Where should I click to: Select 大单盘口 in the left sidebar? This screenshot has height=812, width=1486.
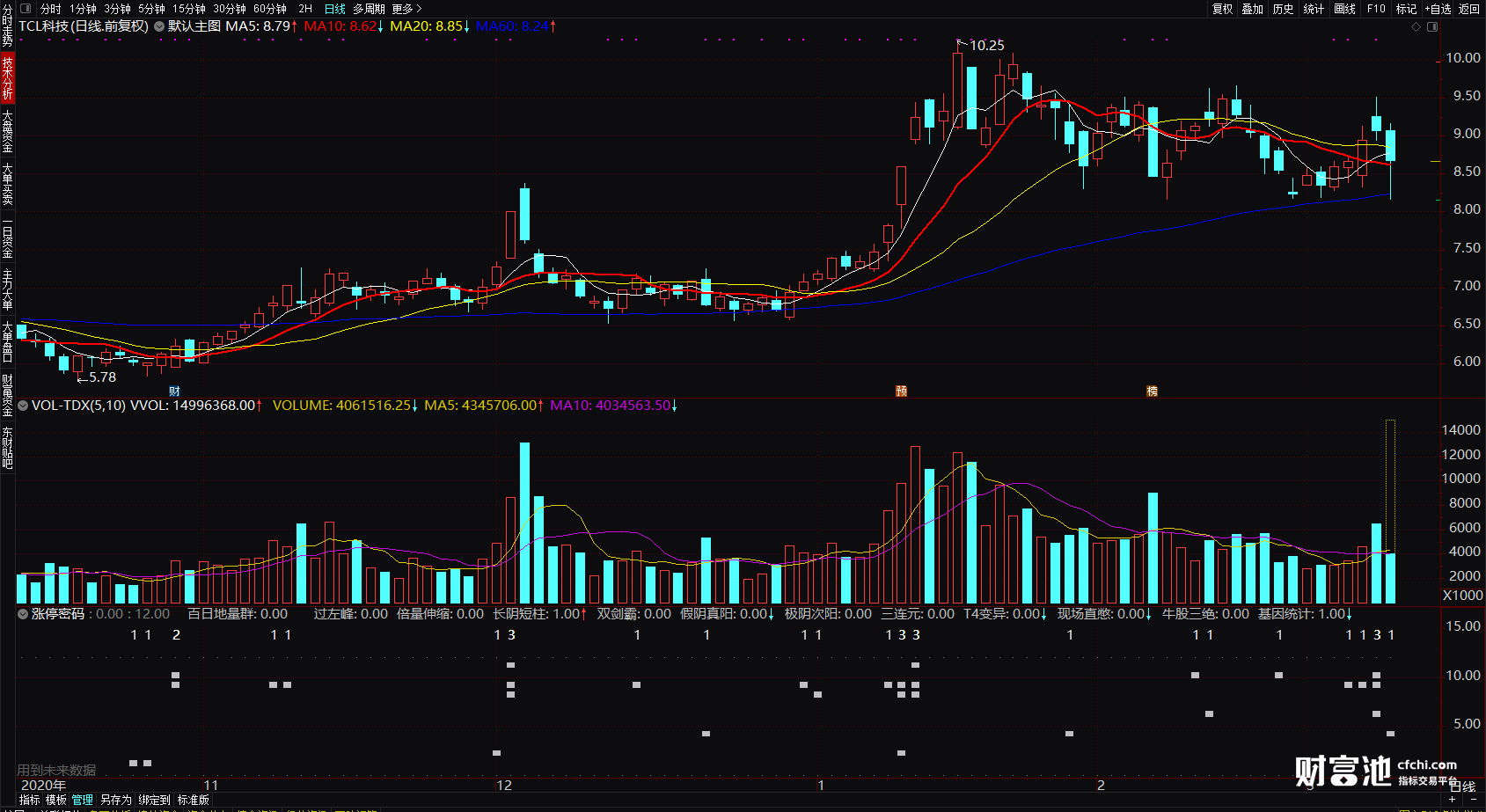[x=7, y=342]
